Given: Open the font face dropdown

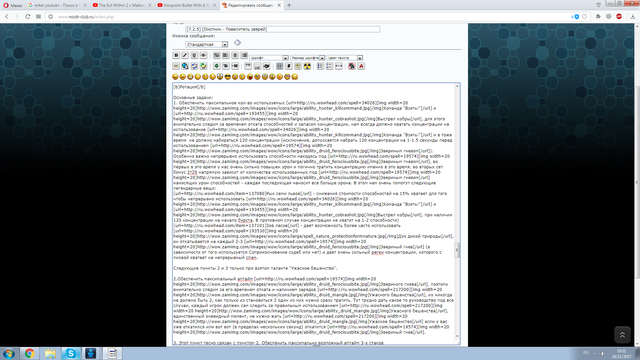Looking at the screenshot, I should click(x=269, y=58).
